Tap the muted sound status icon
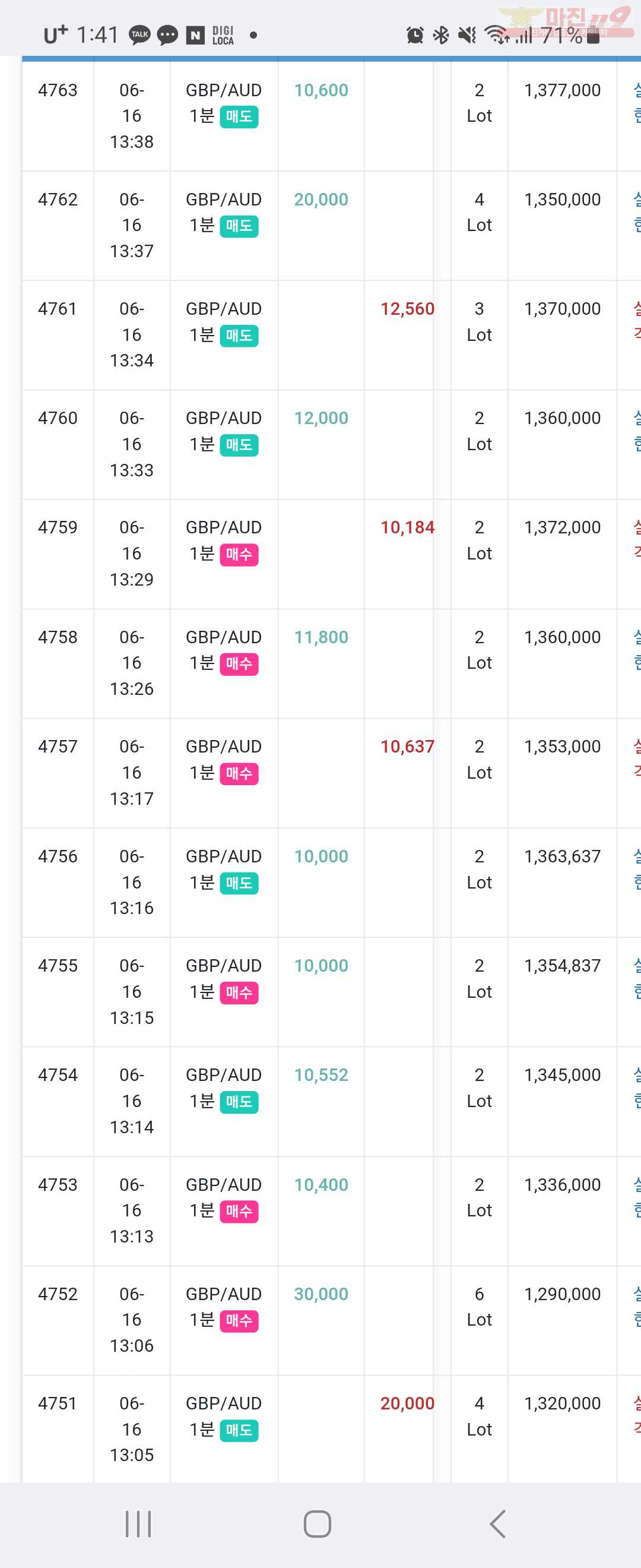Image resolution: width=641 pixels, height=1568 pixels. [467, 35]
